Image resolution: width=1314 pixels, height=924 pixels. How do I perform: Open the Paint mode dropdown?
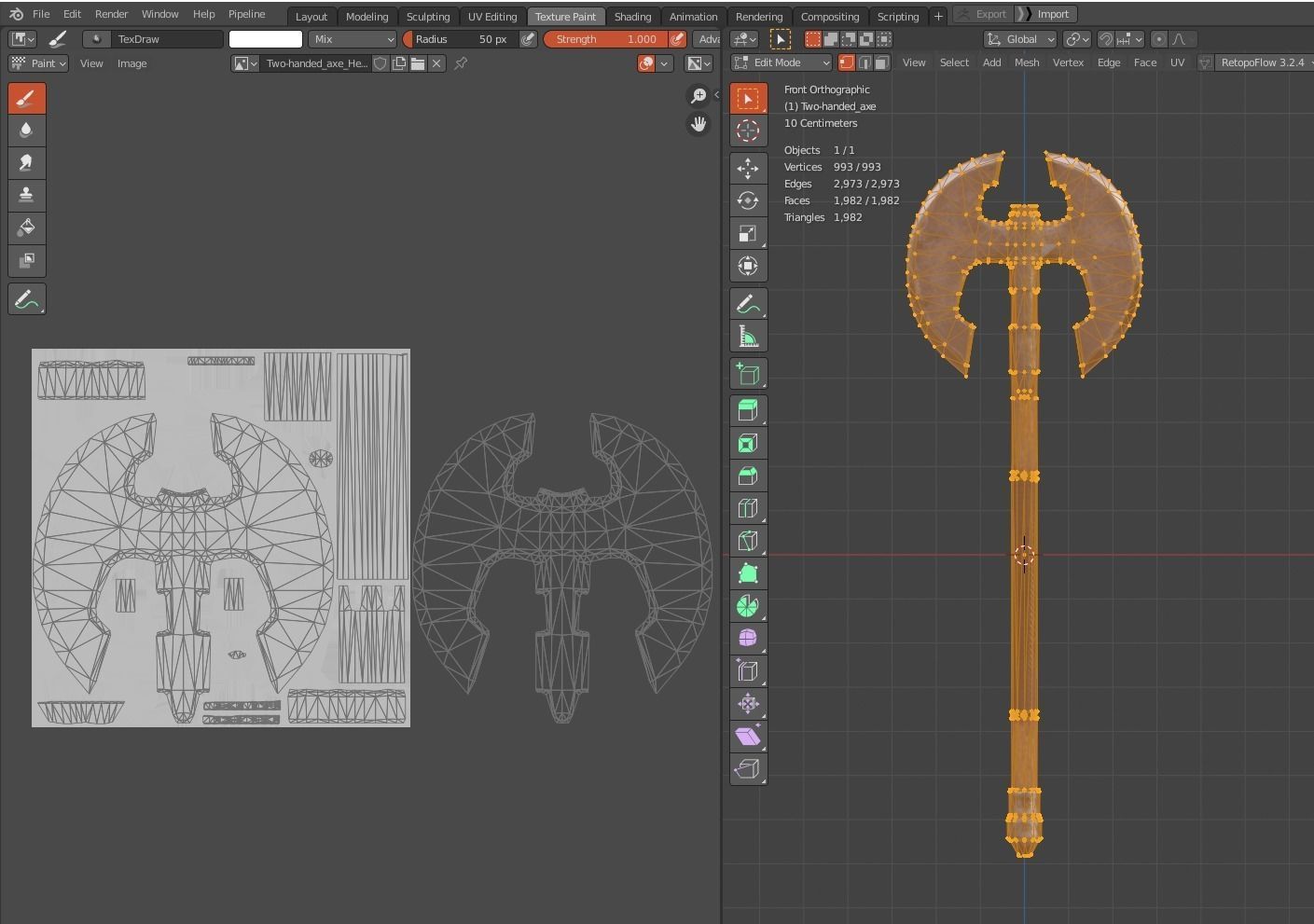pyautogui.click(x=38, y=63)
